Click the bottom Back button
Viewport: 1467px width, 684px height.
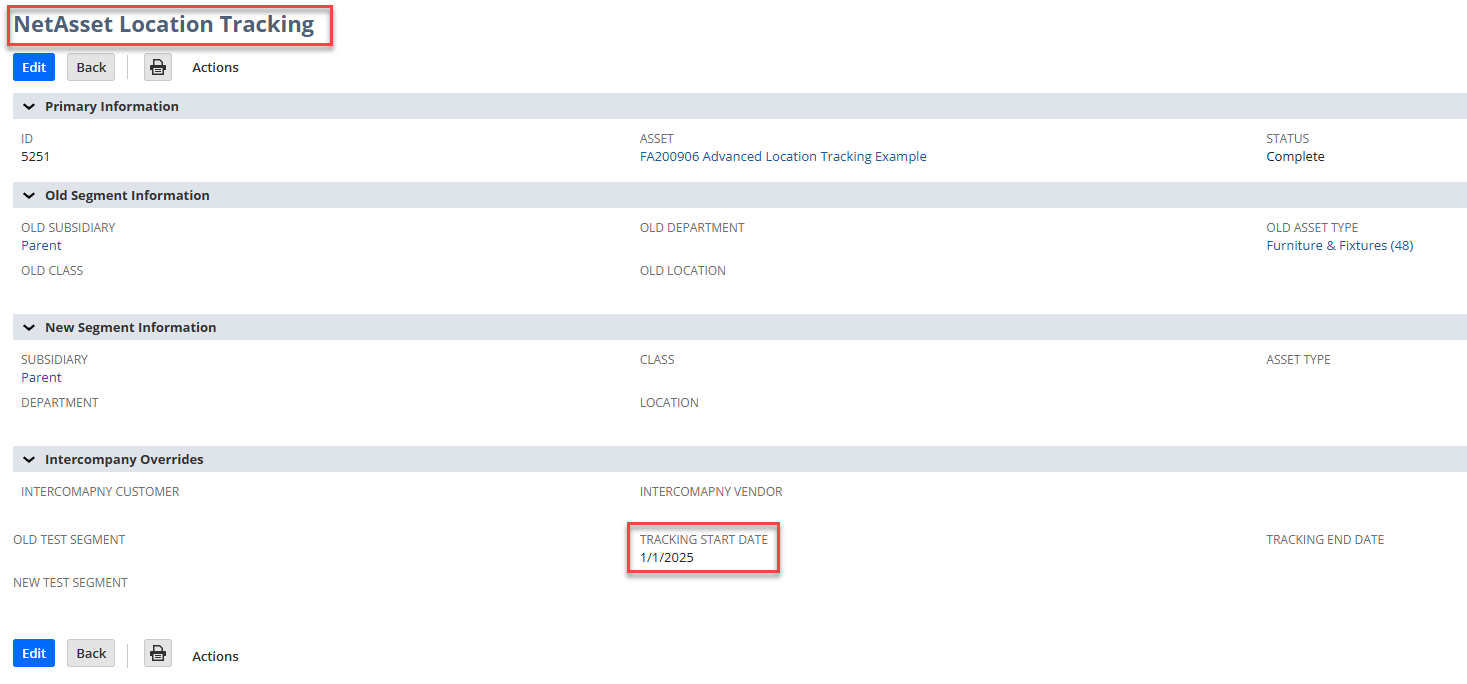coord(91,653)
